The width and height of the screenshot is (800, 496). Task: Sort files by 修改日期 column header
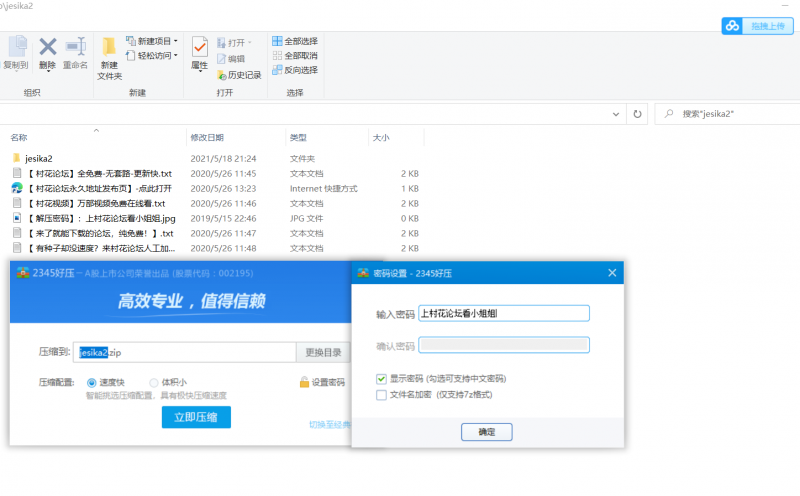[x=207, y=137]
